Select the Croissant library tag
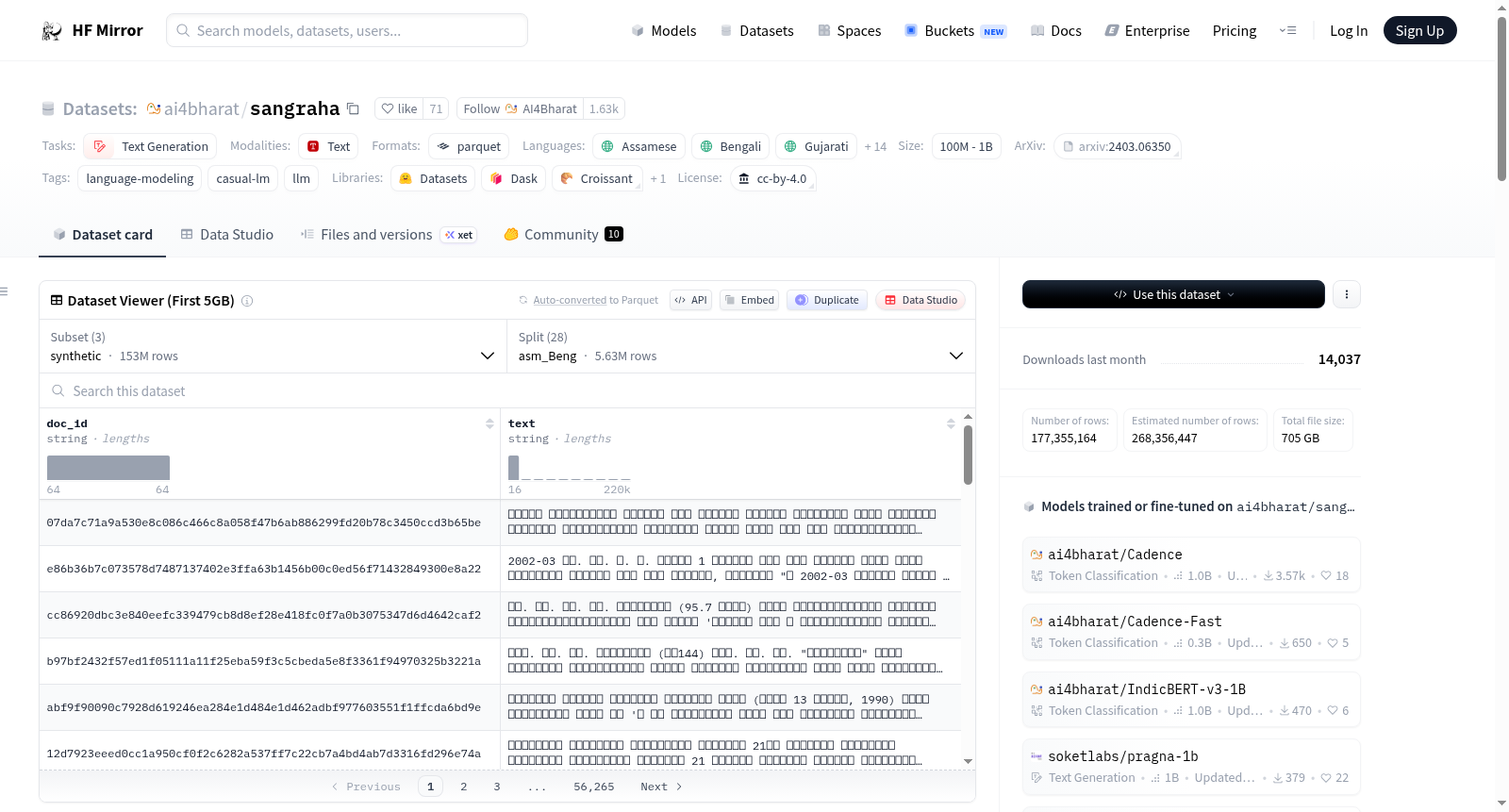1509x812 pixels. 597,178
